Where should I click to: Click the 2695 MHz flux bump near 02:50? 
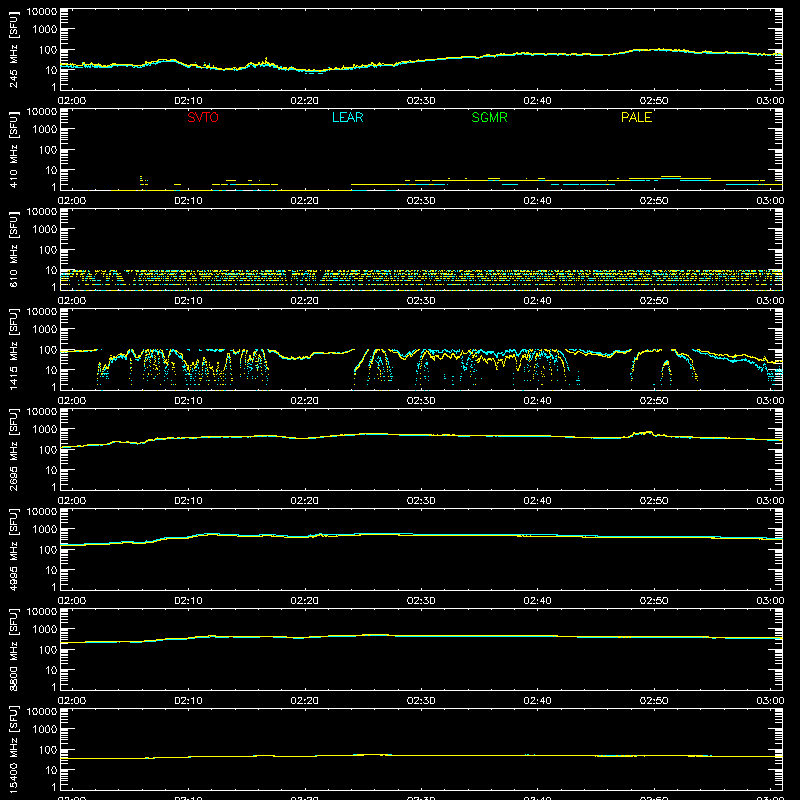click(x=644, y=434)
